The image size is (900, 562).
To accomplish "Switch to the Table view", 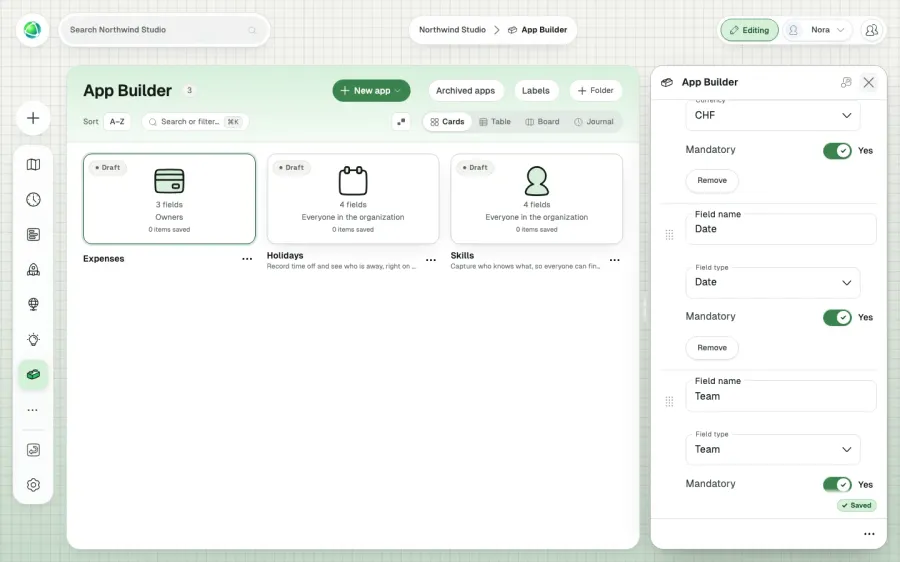I will [x=495, y=122].
